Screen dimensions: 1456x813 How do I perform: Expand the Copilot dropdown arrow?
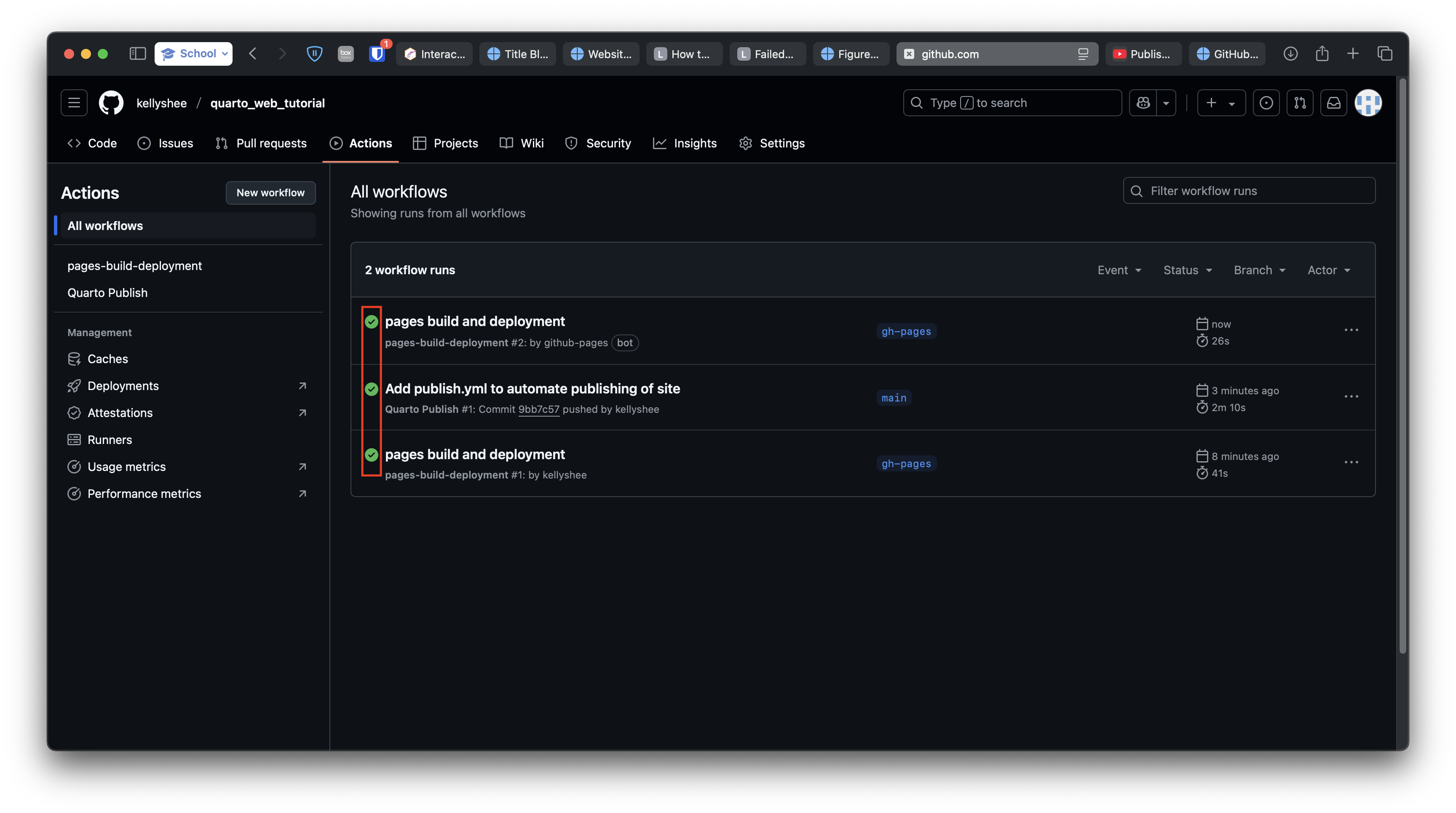(1166, 103)
